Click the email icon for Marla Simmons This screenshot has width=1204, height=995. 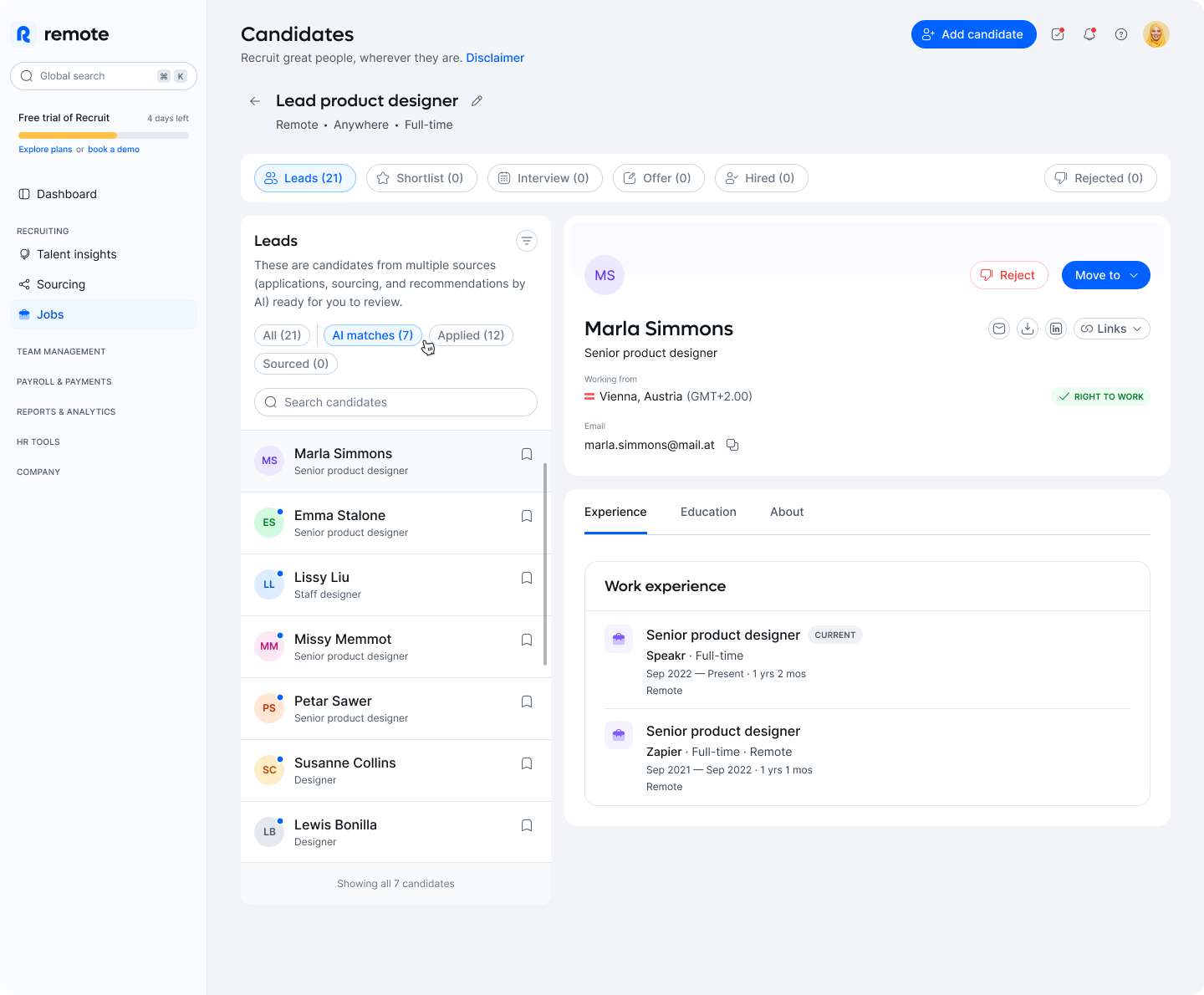(999, 329)
